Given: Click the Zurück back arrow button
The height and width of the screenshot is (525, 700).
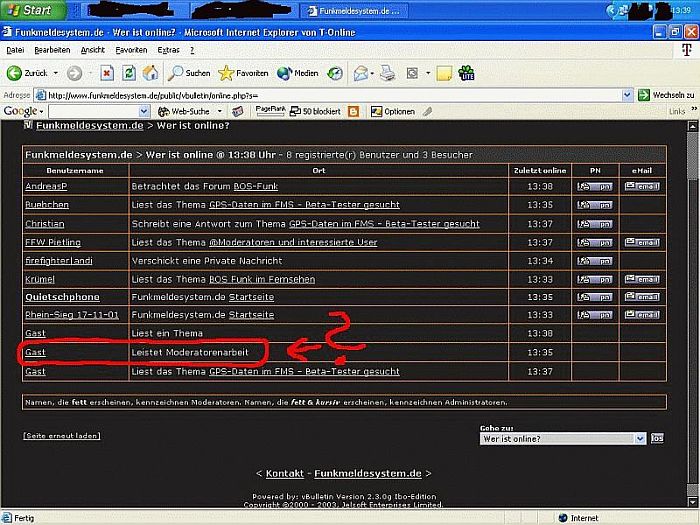Looking at the screenshot, I should point(28,73).
